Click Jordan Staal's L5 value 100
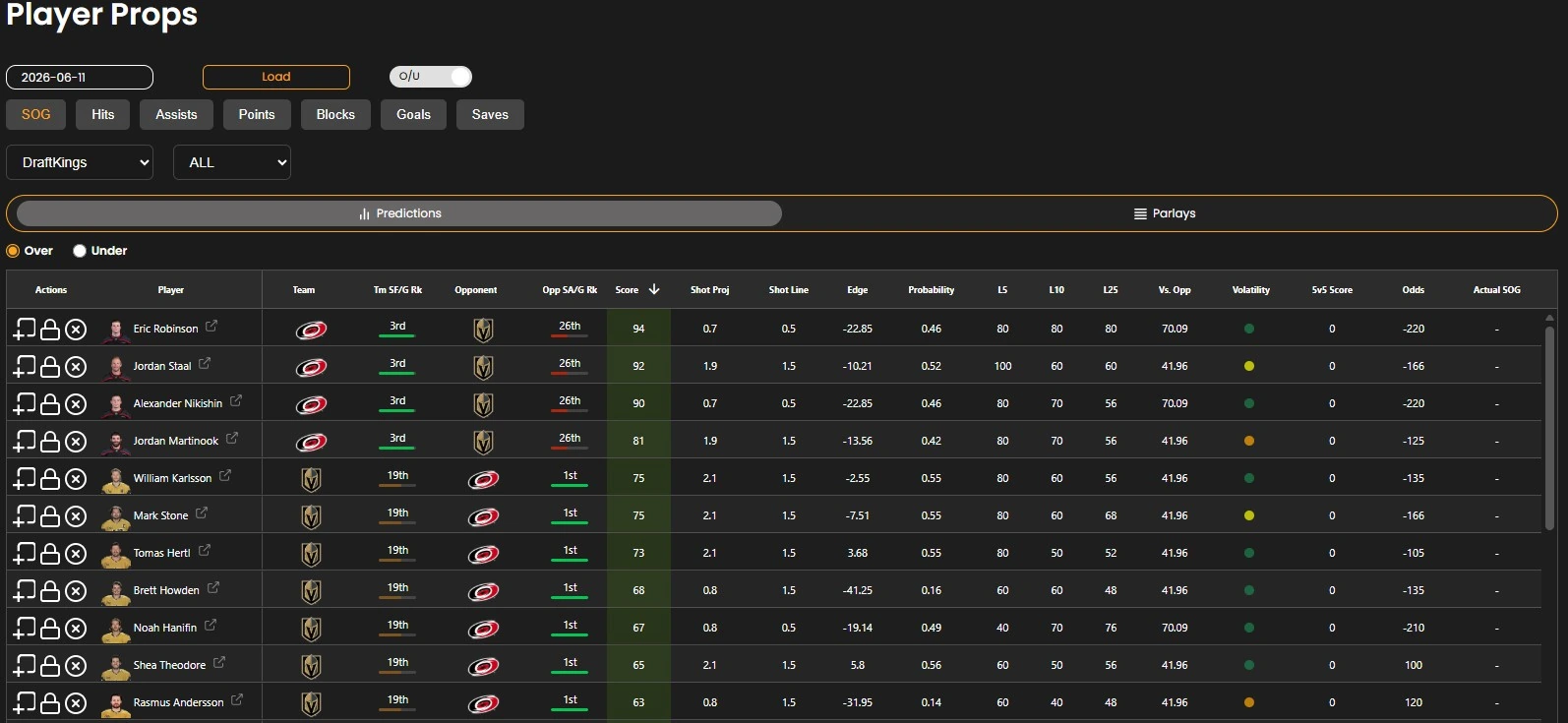1568x723 pixels. click(1002, 366)
